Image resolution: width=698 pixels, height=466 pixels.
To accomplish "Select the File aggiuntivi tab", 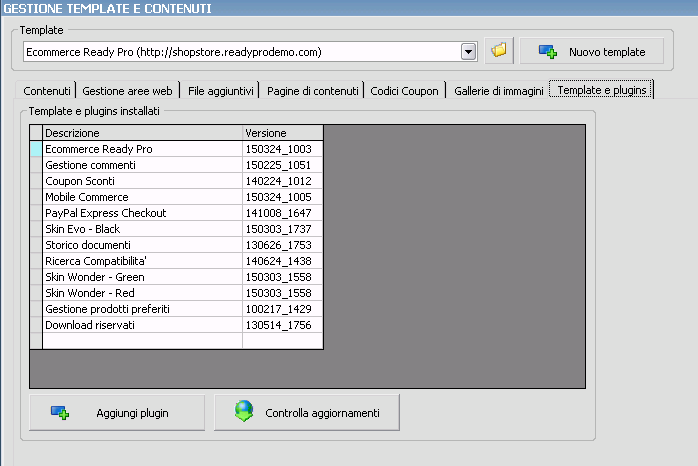I will pos(220,90).
